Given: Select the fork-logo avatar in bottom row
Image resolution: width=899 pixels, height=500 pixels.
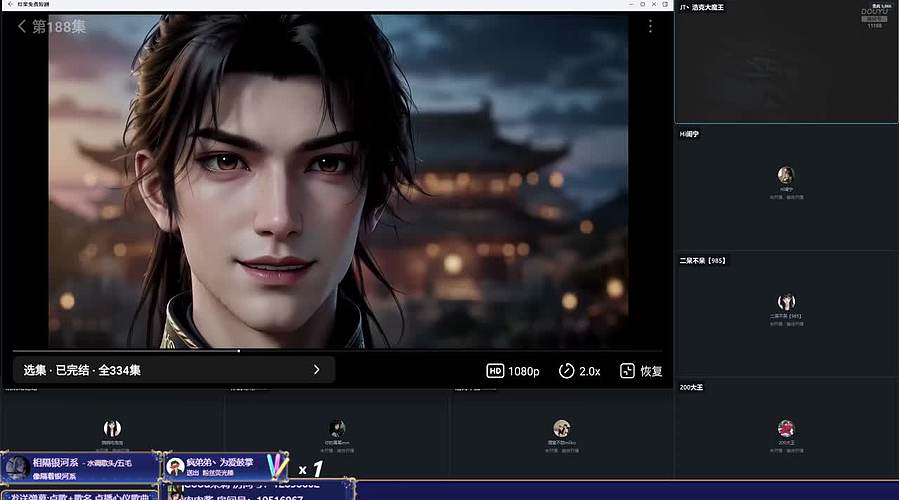Looking at the screenshot, I should pos(112,428).
